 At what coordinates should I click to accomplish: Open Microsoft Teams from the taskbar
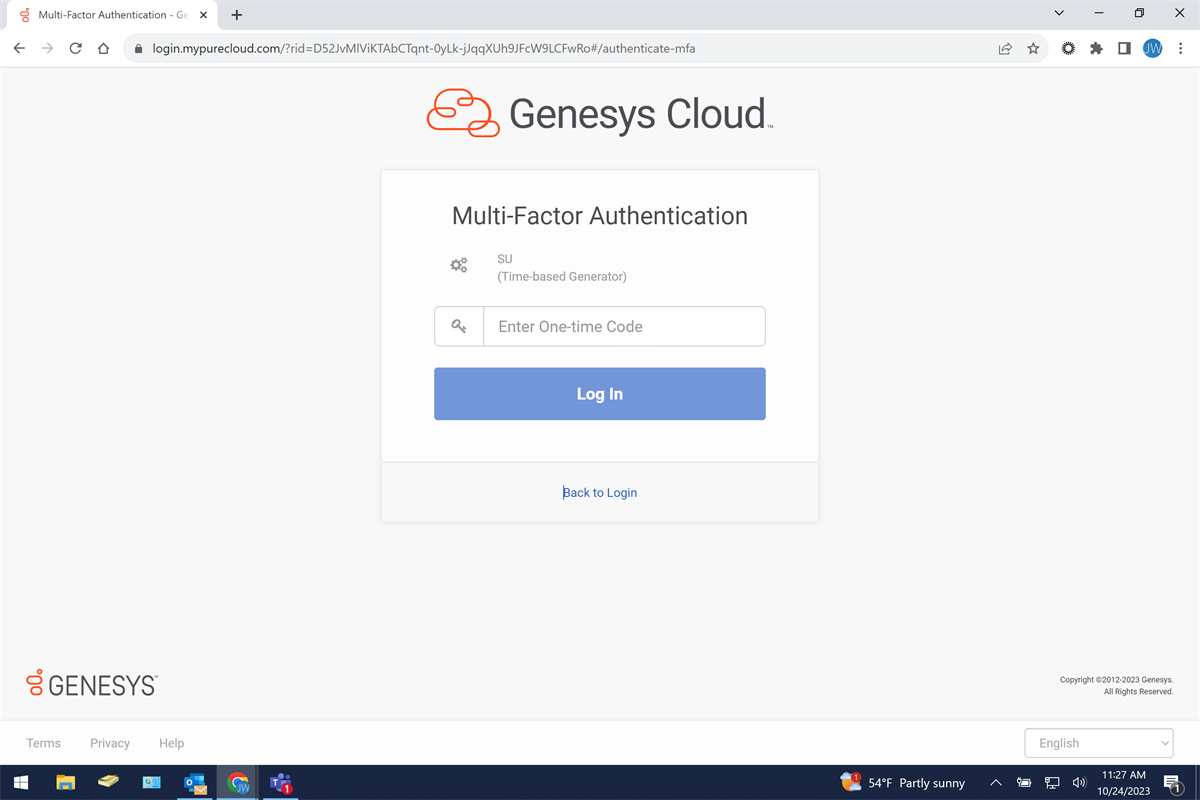(280, 782)
